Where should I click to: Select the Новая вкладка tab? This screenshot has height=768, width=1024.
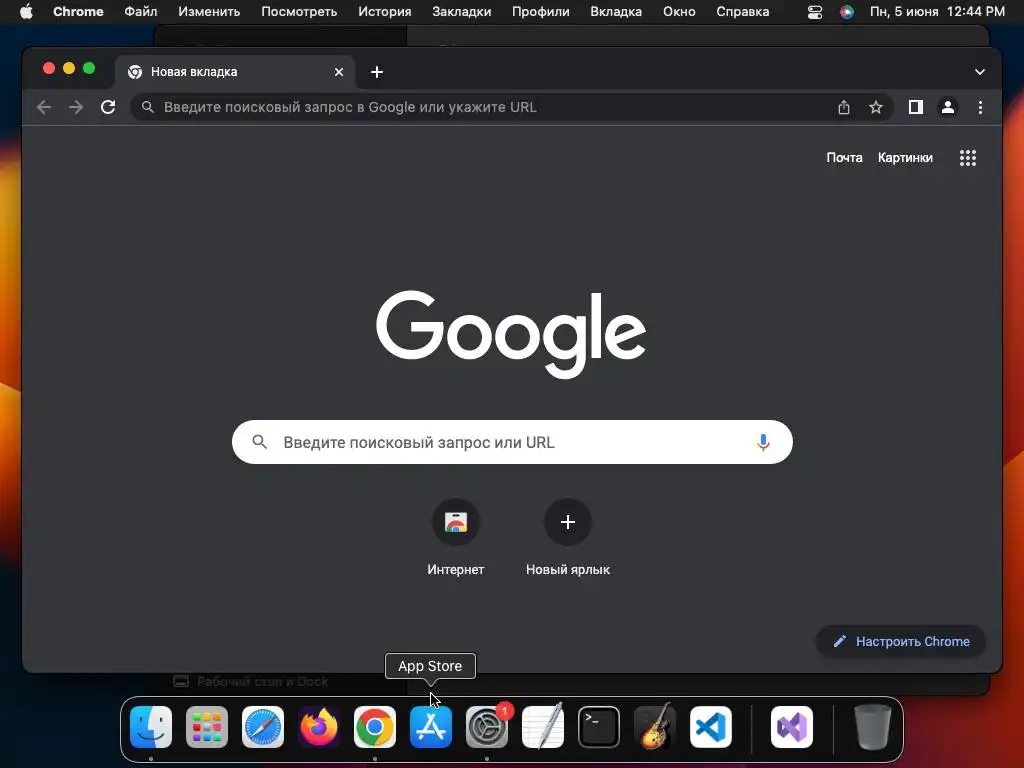coord(235,72)
